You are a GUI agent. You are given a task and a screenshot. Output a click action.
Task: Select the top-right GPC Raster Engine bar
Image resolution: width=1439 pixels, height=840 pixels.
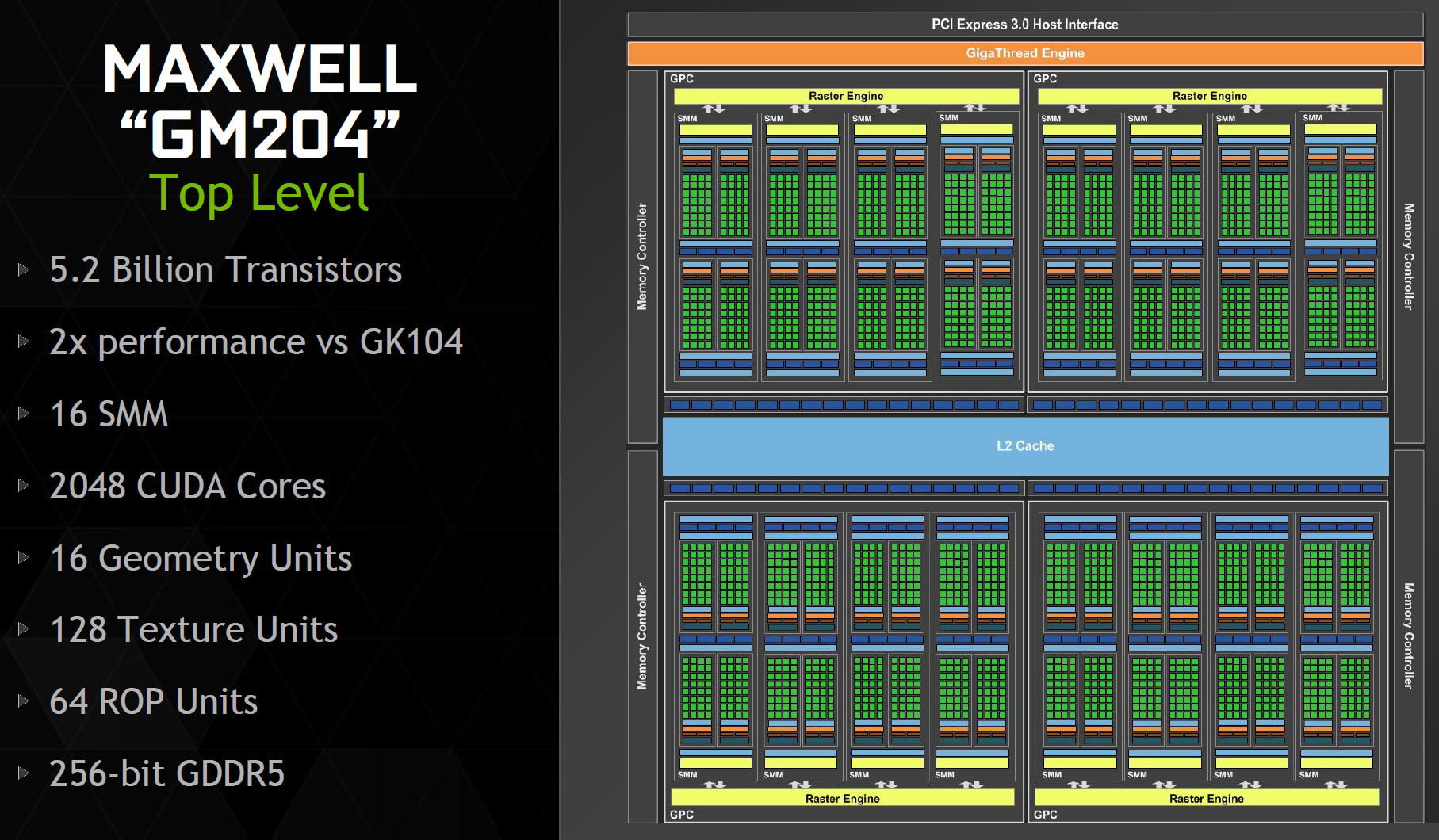click(1210, 96)
